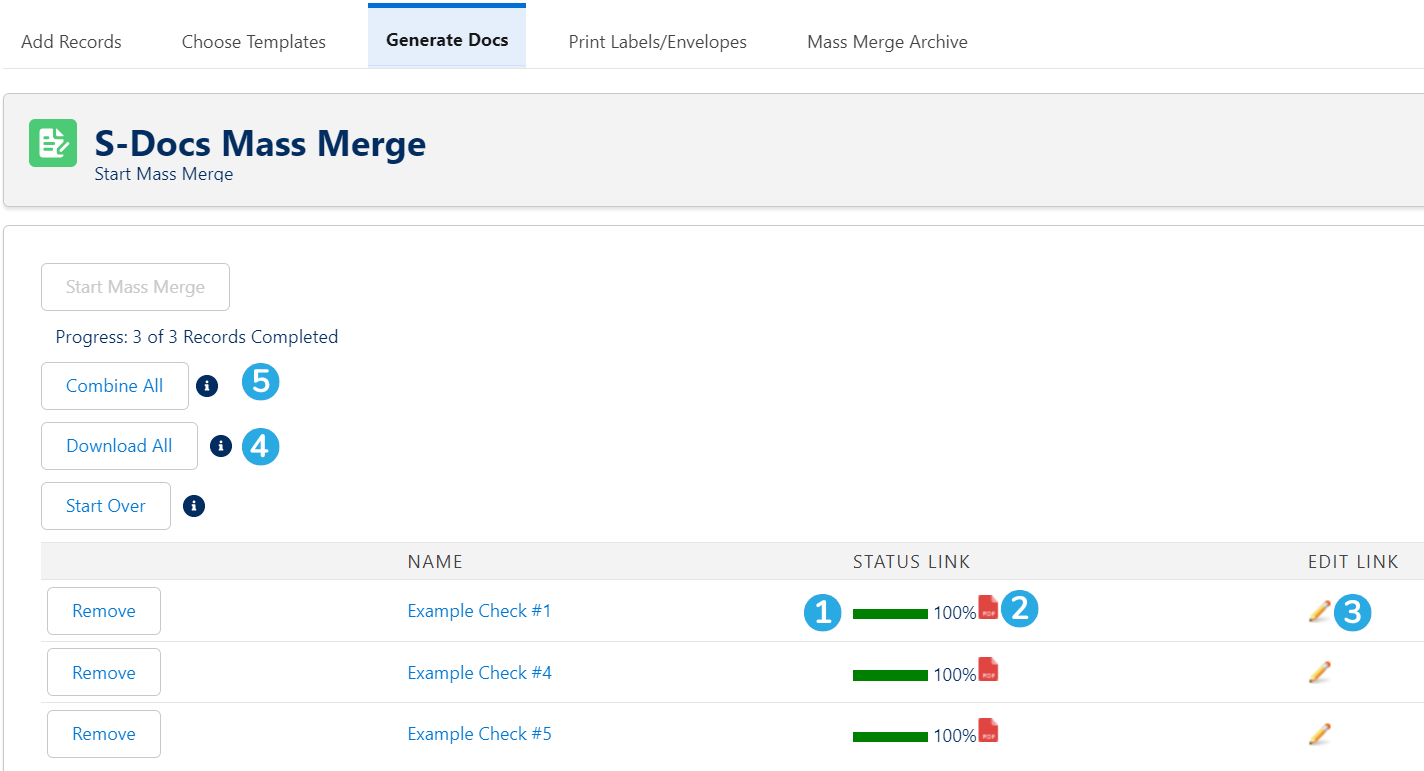Click the info icon beside Download All
1424x771 pixels.
coord(221,446)
